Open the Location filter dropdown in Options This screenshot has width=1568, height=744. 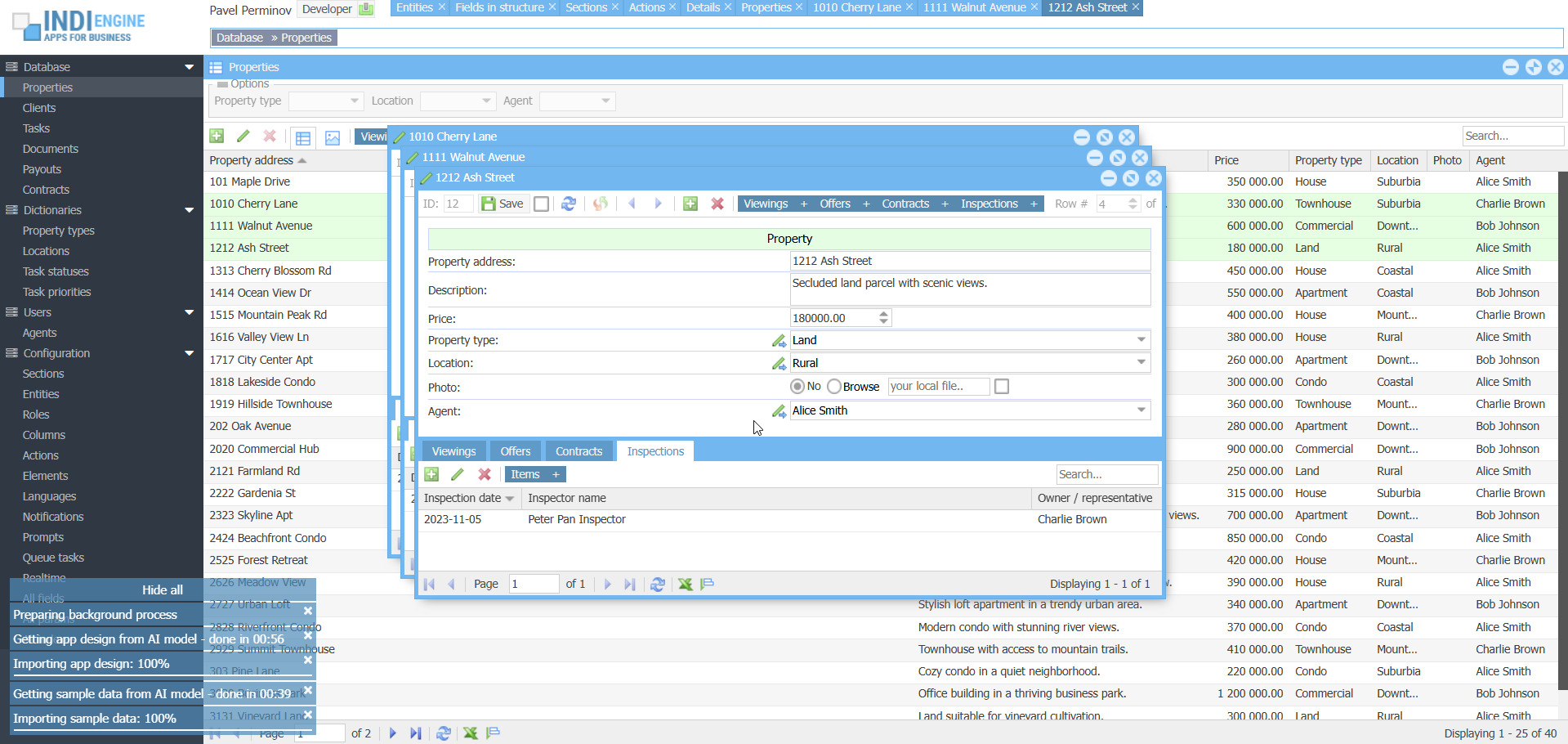[x=486, y=101]
